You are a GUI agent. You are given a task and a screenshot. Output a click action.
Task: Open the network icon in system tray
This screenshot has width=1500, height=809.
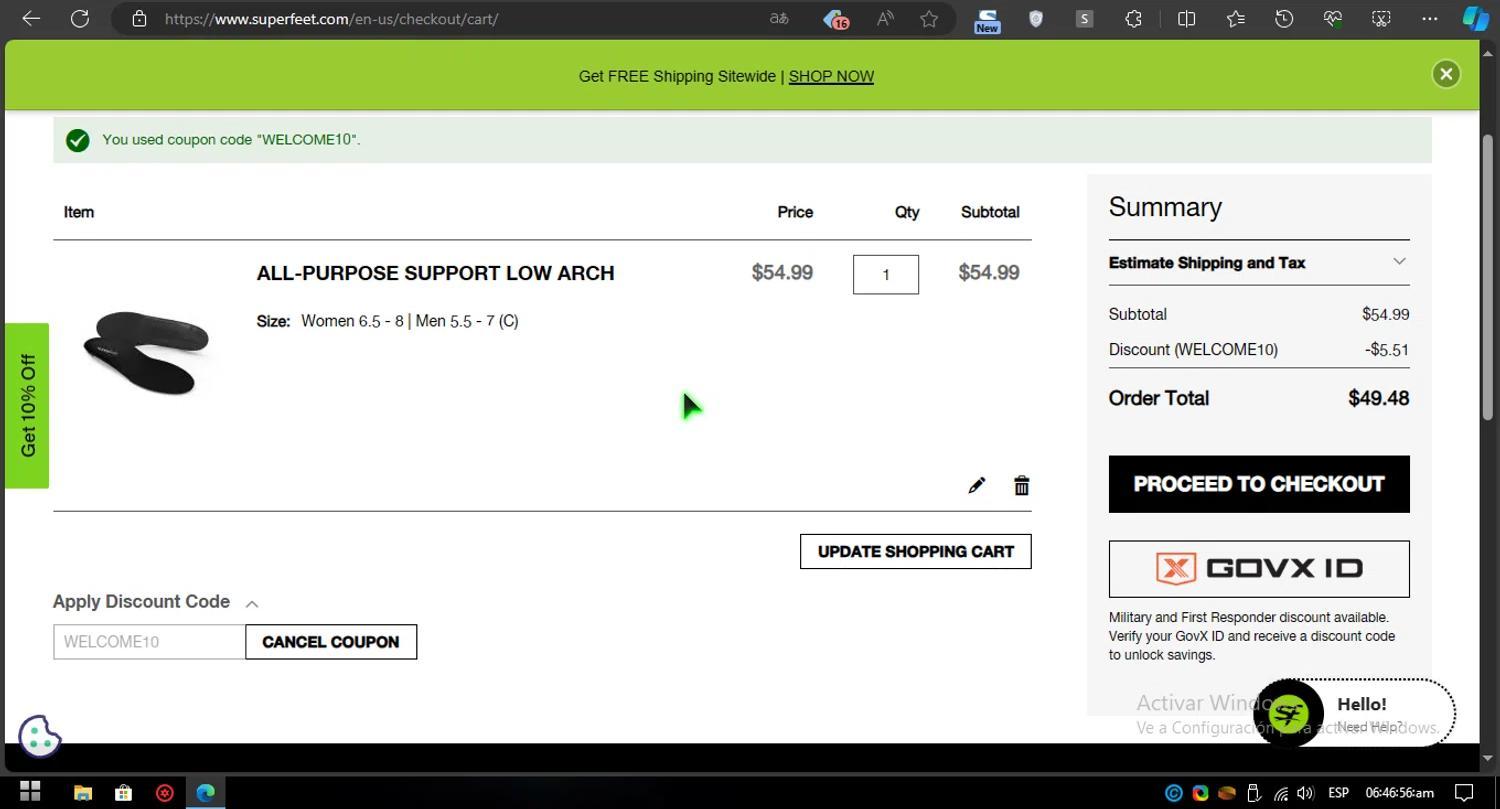click(x=1280, y=793)
